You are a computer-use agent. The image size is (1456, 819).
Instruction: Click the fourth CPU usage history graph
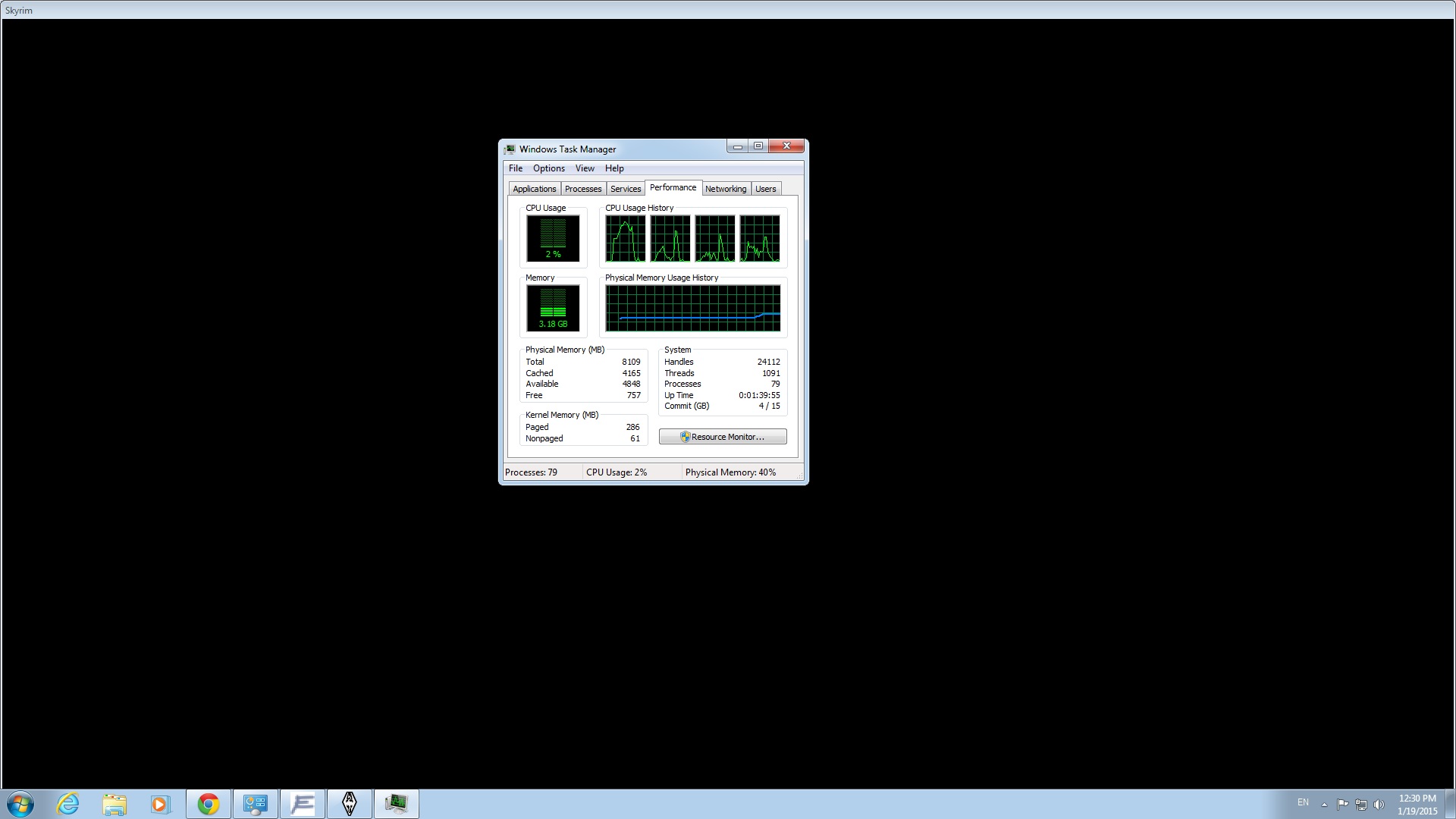click(760, 238)
